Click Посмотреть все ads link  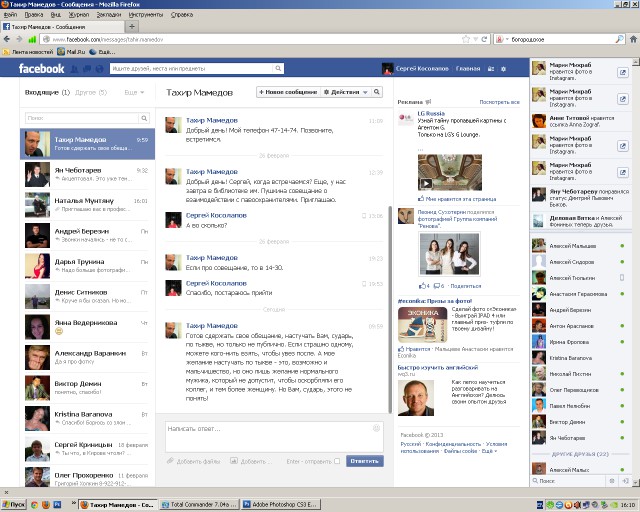click(x=499, y=102)
